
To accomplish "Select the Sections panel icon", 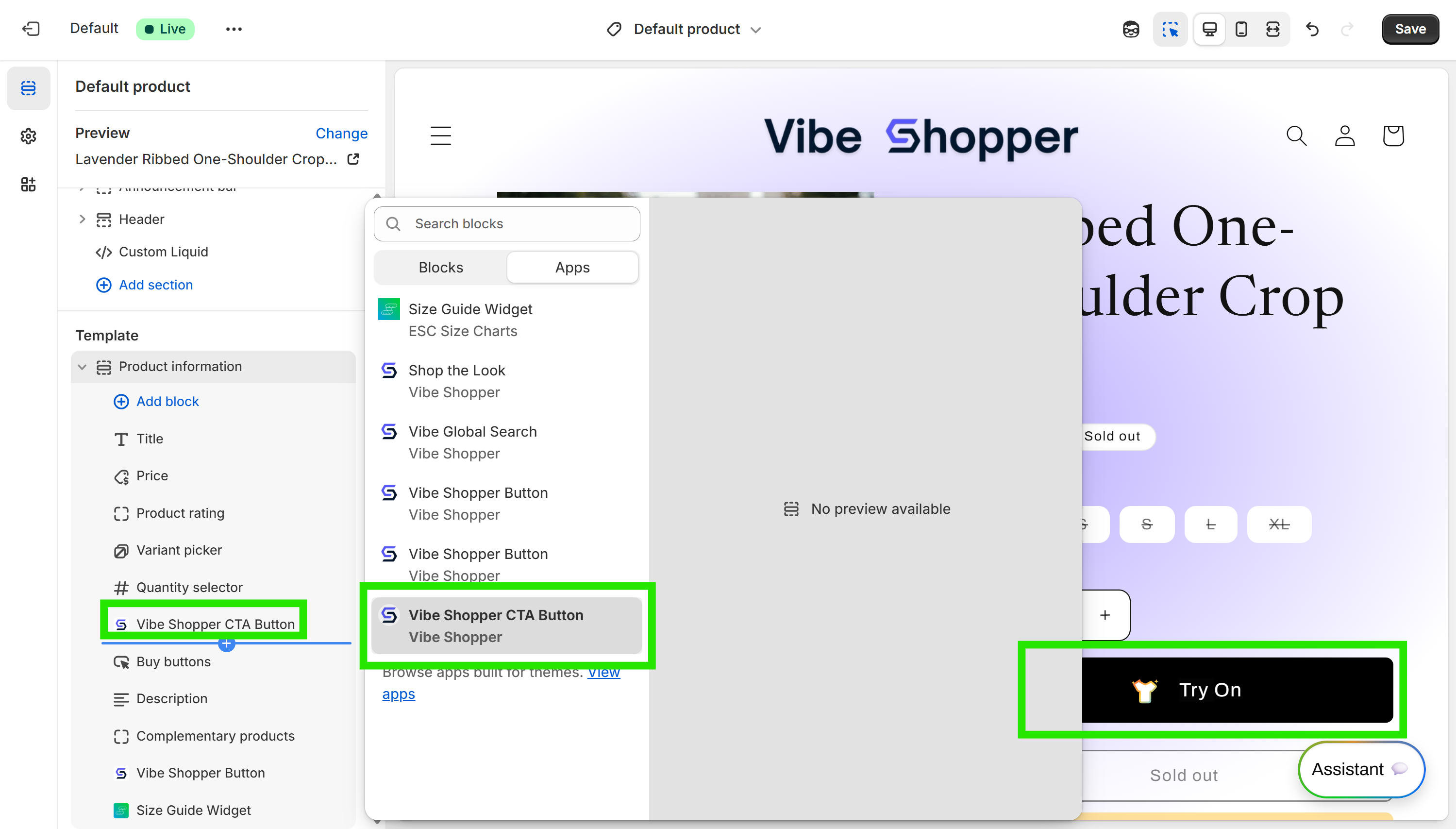I will [x=29, y=88].
